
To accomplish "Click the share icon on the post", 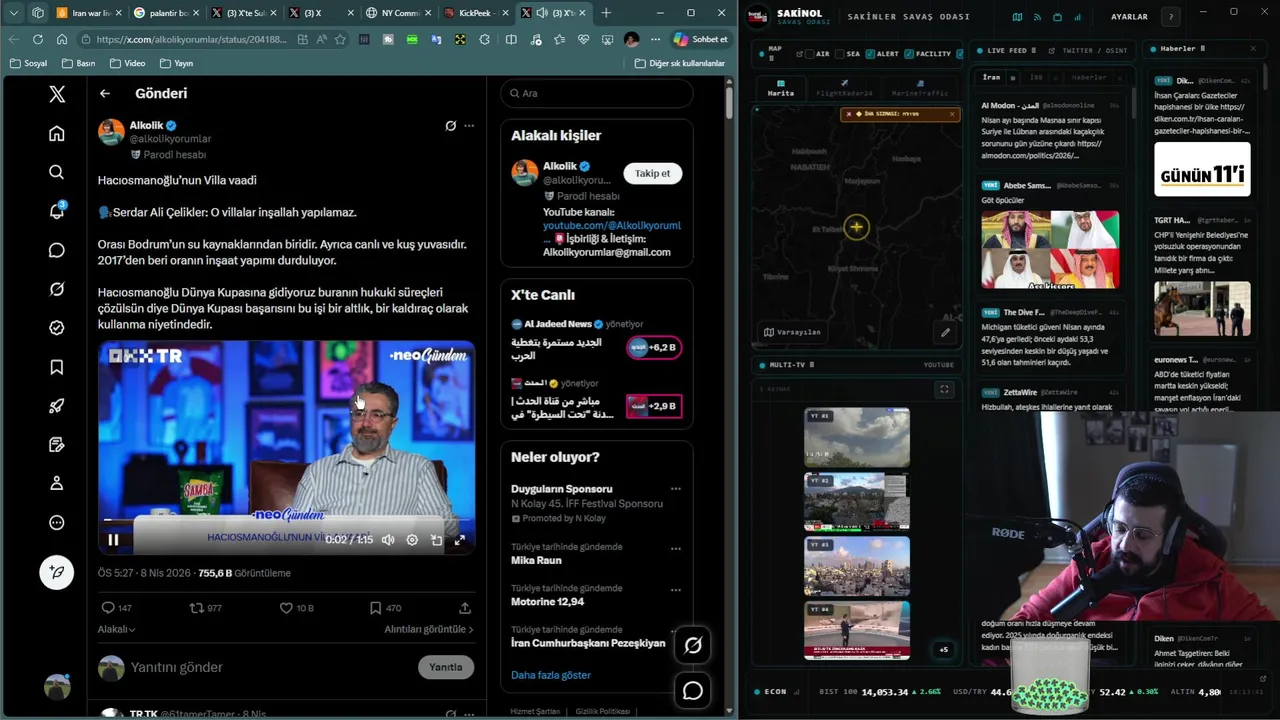I will (x=465, y=608).
